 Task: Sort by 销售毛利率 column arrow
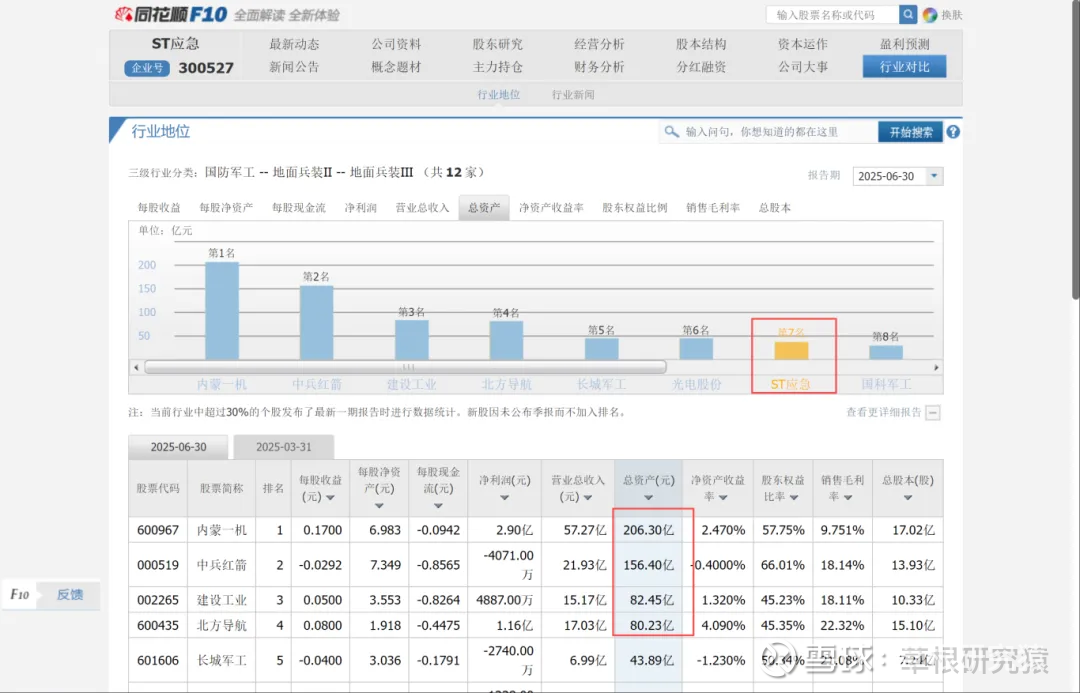(848, 498)
